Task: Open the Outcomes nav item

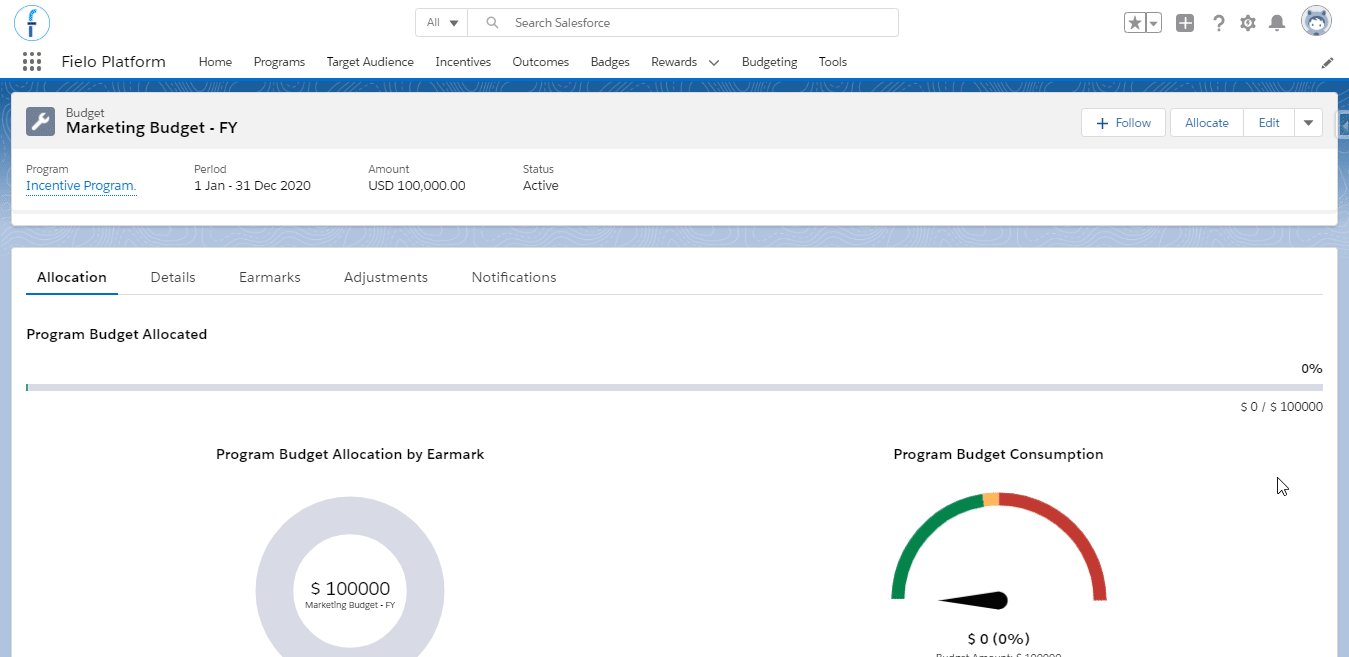Action: 540,62
